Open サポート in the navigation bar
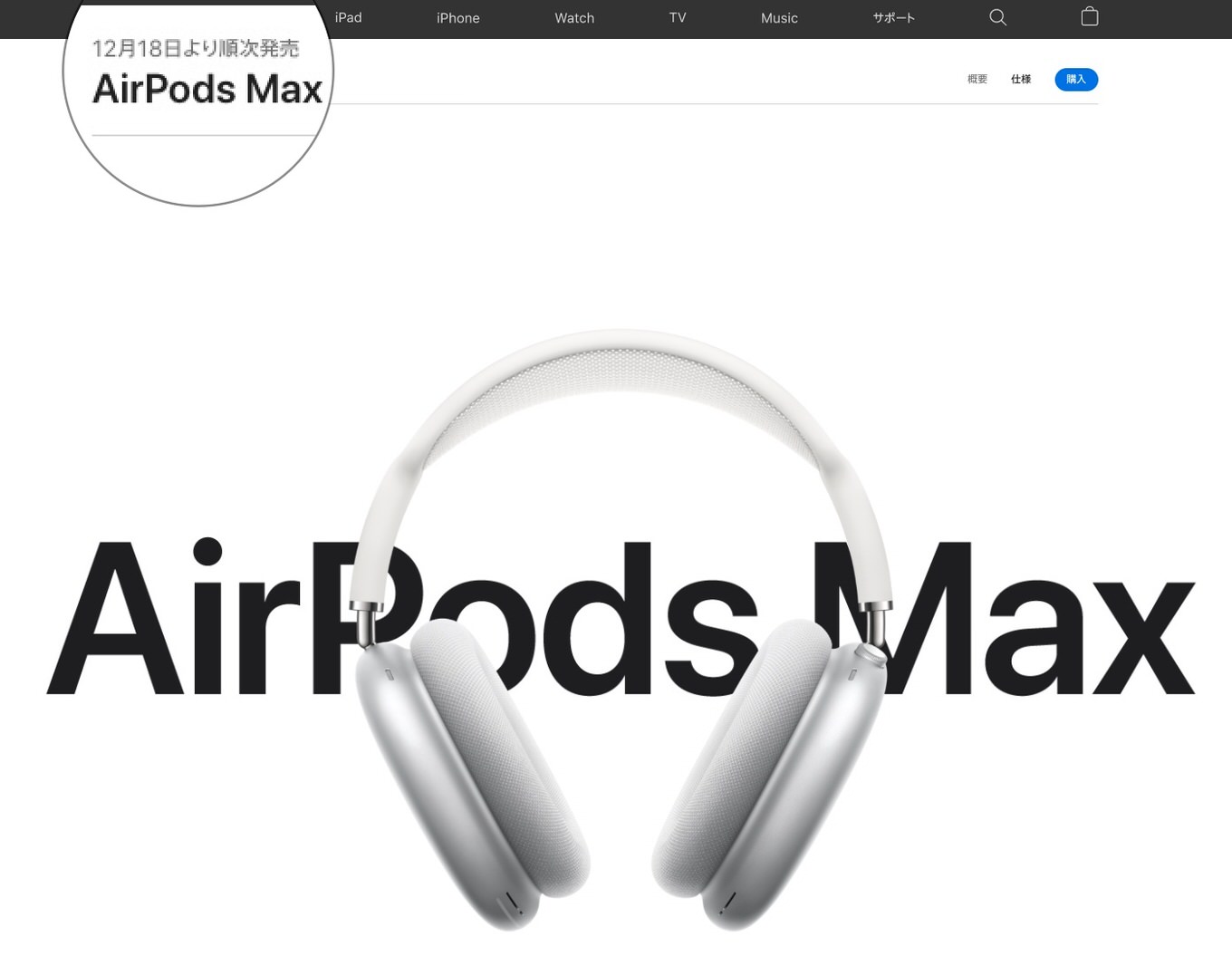Screen dimensions: 1232x956 coord(894,17)
